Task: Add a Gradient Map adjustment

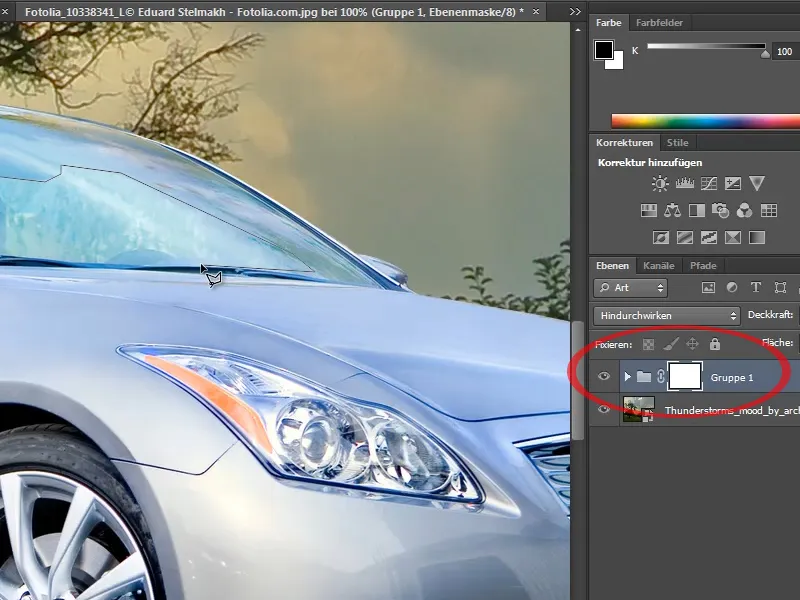Action: pyautogui.click(x=757, y=237)
